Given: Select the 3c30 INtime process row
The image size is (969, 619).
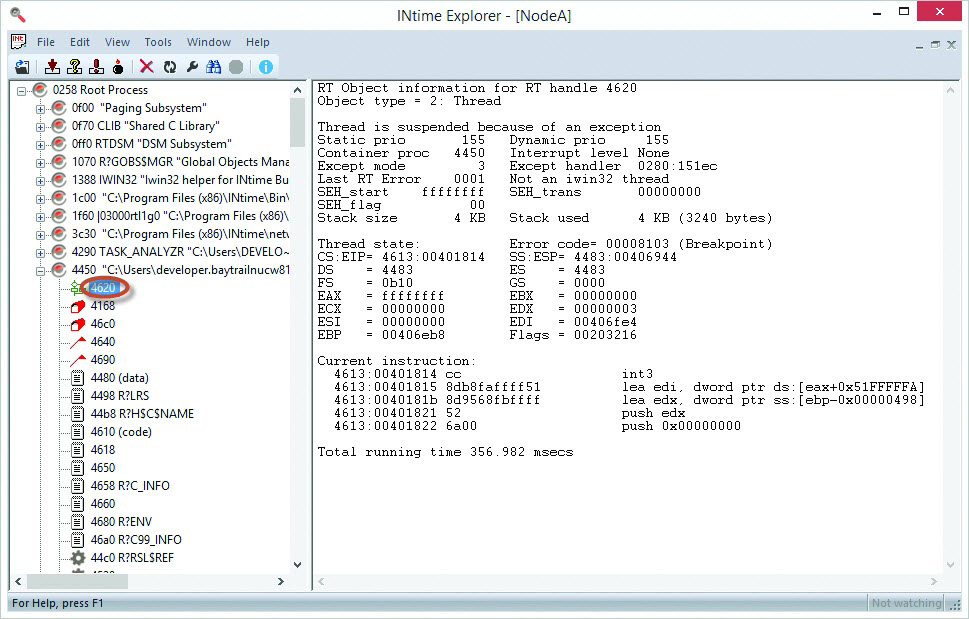Looking at the screenshot, I should [180, 234].
